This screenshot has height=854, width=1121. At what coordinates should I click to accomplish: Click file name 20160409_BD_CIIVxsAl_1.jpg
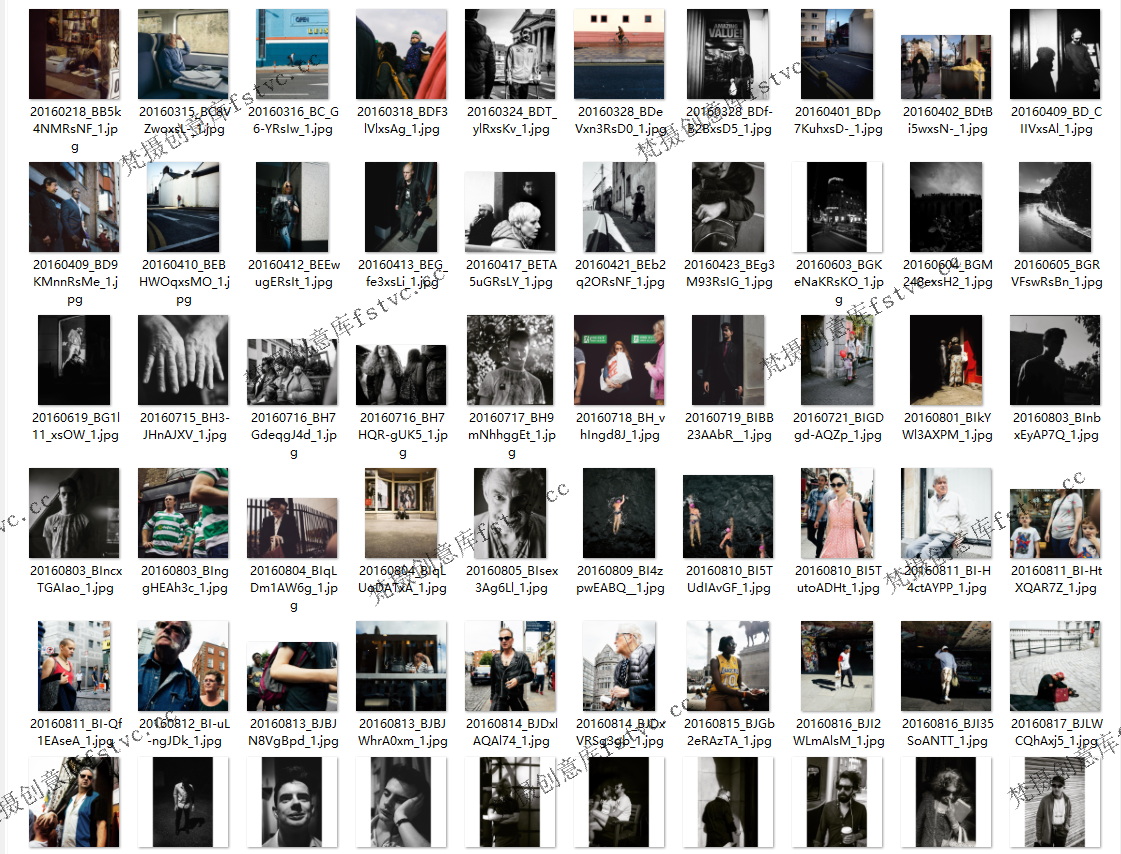pos(1056,121)
